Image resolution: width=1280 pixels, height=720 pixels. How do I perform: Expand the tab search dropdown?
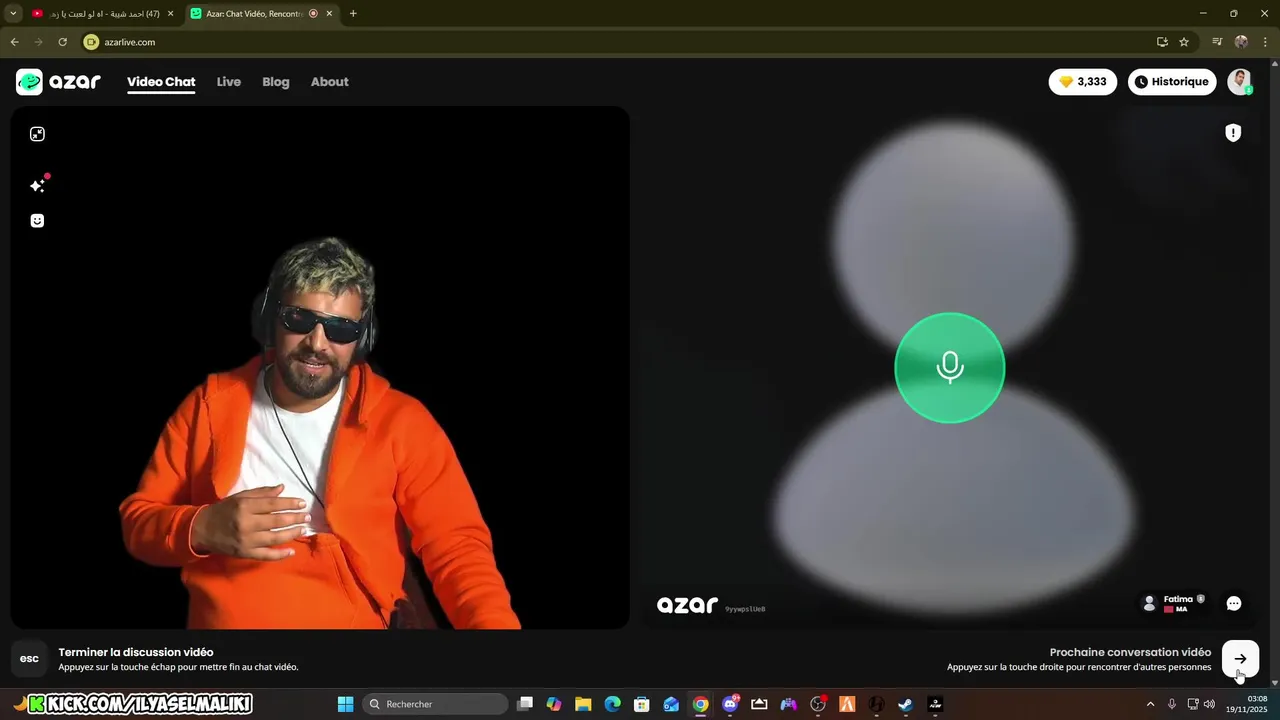pos(13,14)
